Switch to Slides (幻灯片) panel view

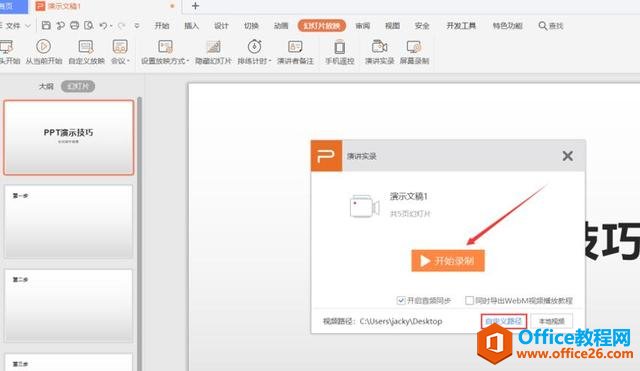pos(78,87)
